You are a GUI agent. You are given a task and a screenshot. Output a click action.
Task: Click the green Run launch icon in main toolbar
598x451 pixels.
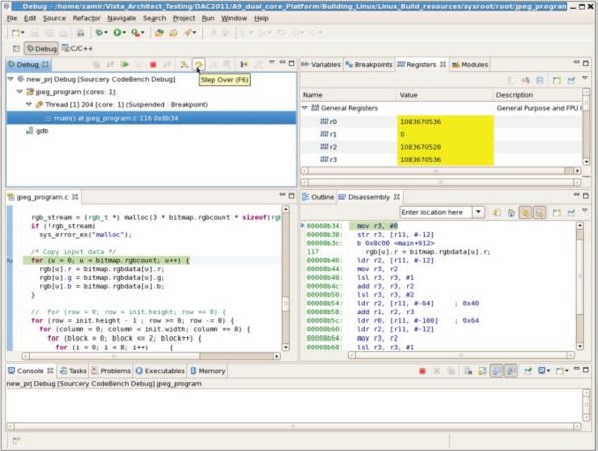pyautogui.click(x=117, y=33)
